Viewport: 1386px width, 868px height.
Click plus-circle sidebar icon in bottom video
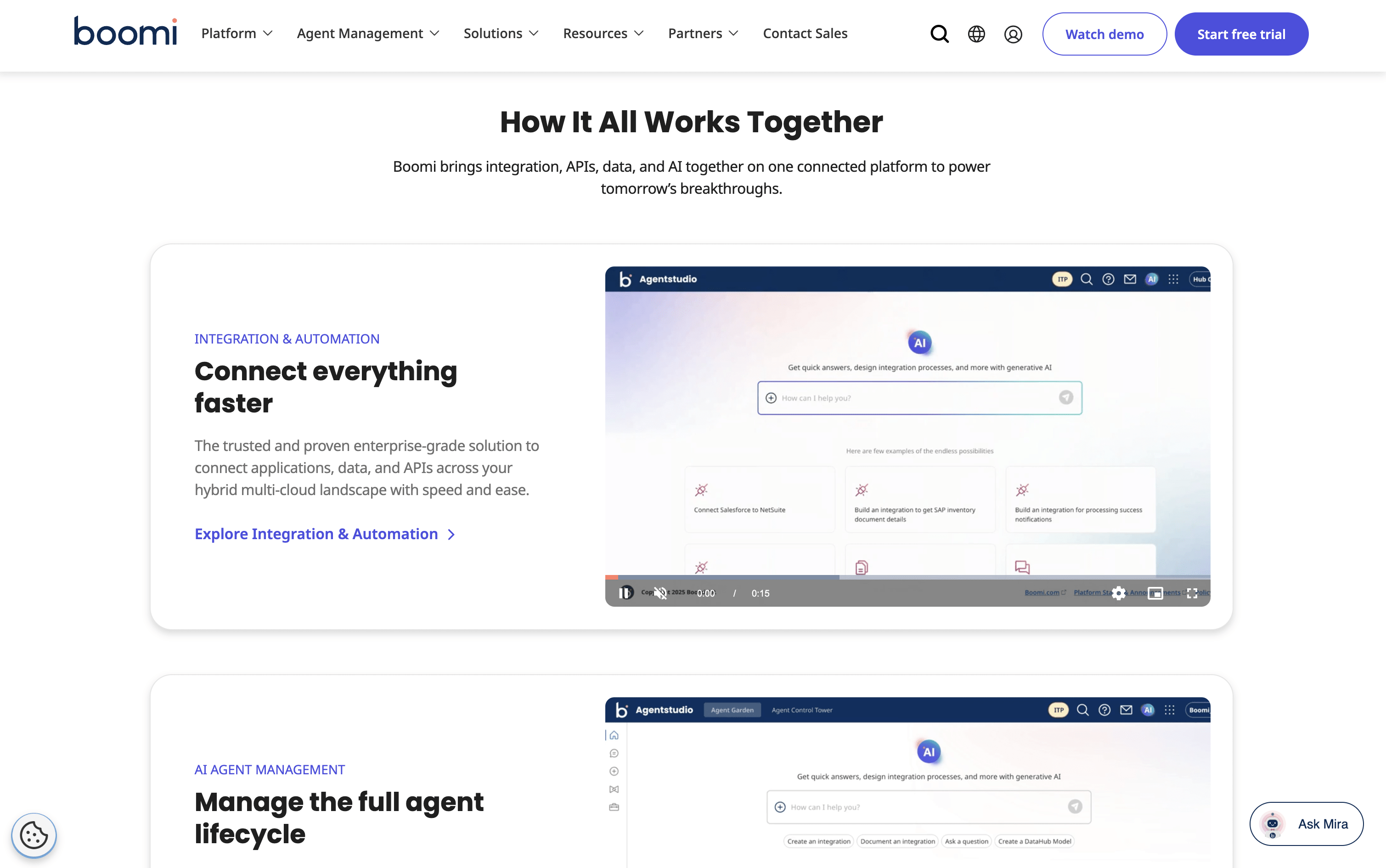coord(614,771)
